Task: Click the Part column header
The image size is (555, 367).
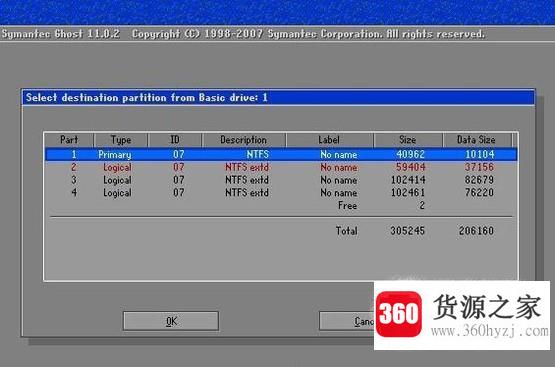Action: (69, 140)
